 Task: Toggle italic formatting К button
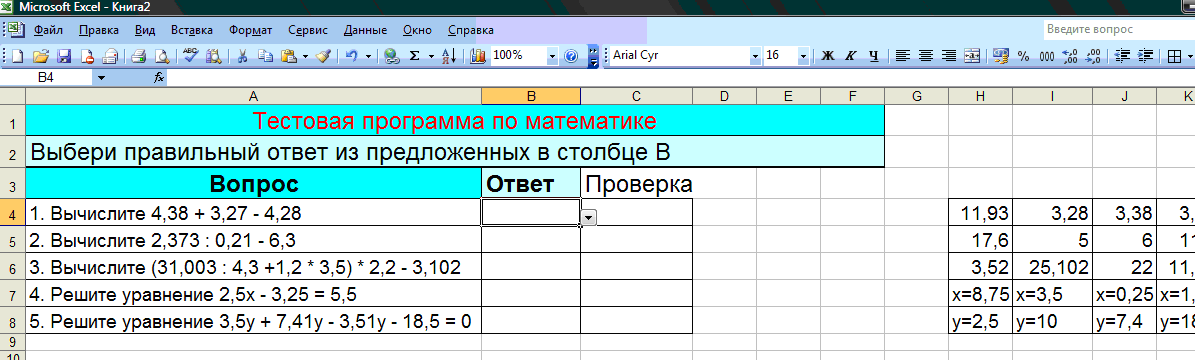point(851,56)
